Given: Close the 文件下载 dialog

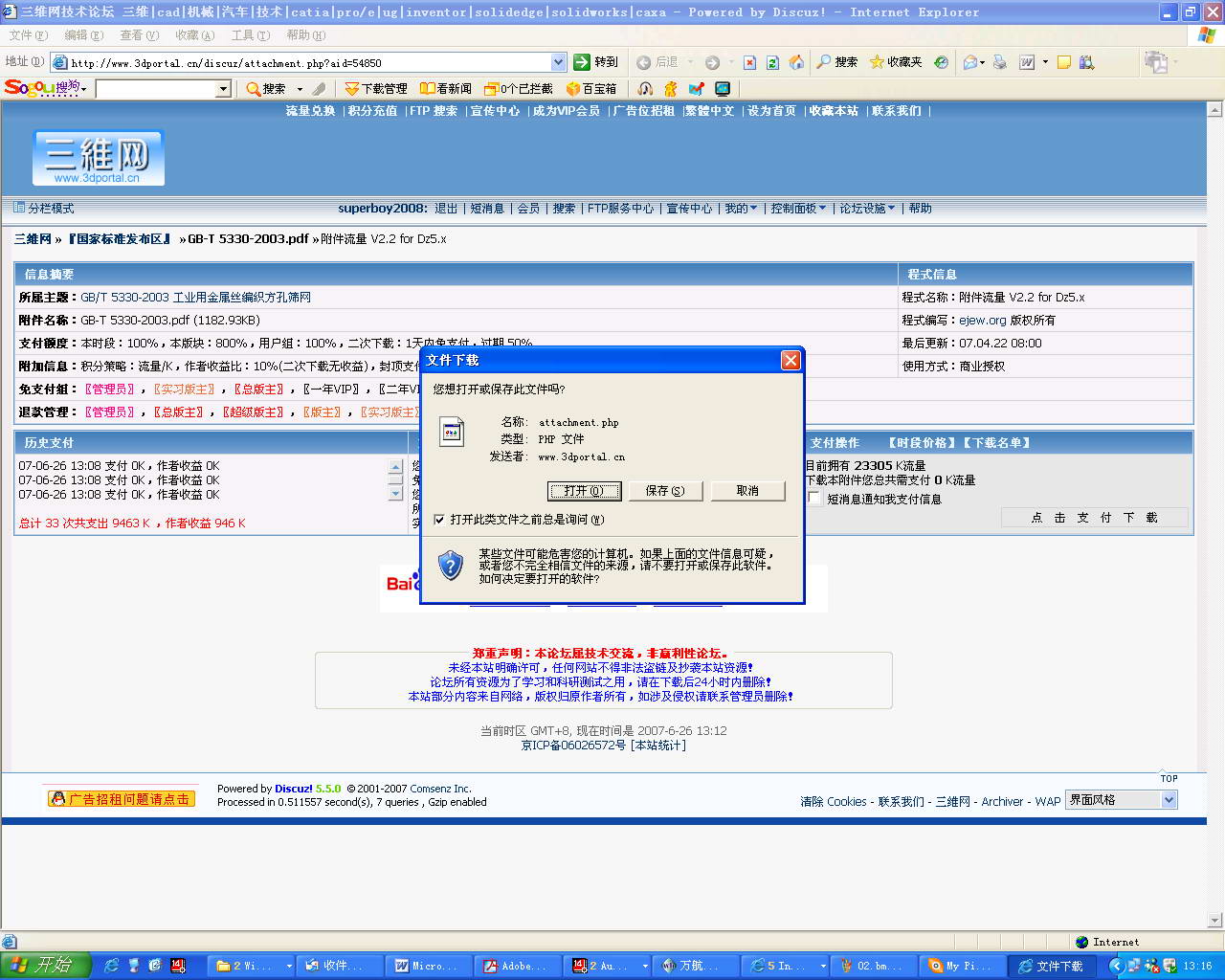Looking at the screenshot, I should (791, 360).
